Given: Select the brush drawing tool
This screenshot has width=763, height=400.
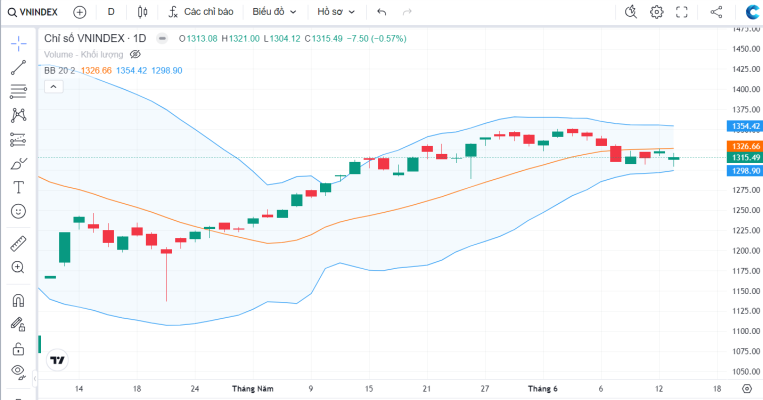Looking at the screenshot, I should (18, 164).
